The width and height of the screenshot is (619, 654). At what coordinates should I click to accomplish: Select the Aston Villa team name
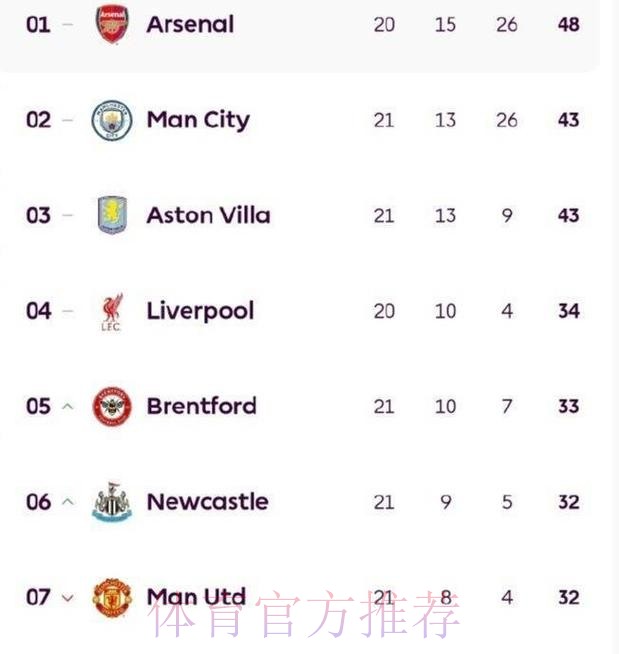pos(208,215)
